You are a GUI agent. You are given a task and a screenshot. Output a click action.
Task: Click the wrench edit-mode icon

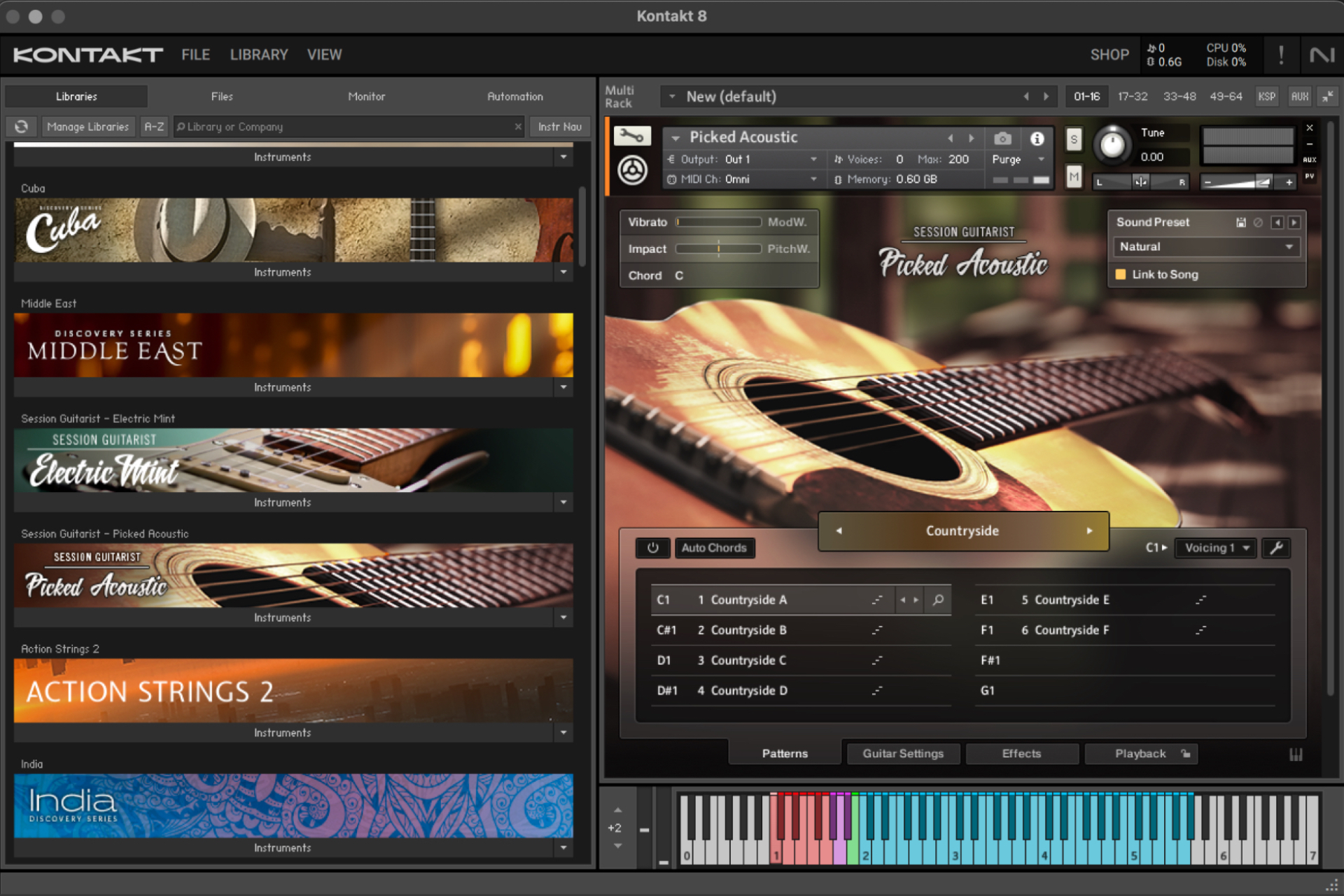pos(632,136)
